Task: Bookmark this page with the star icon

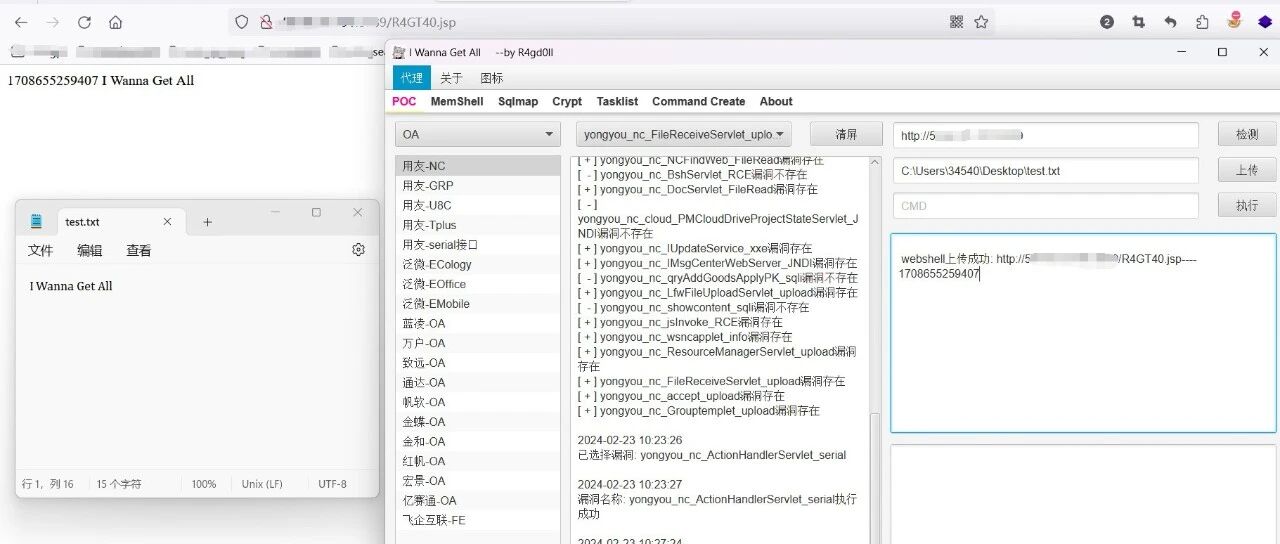Action: click(981, 22)
